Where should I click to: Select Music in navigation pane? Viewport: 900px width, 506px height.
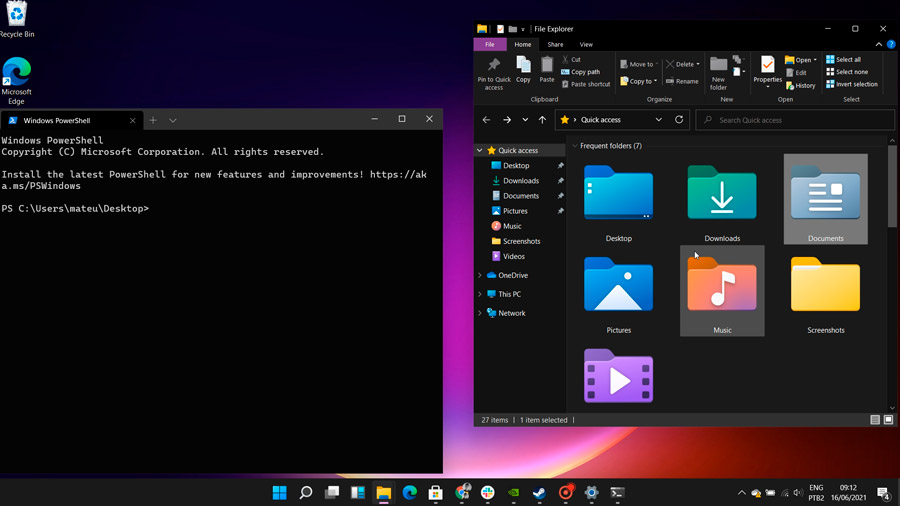point(512,226)
